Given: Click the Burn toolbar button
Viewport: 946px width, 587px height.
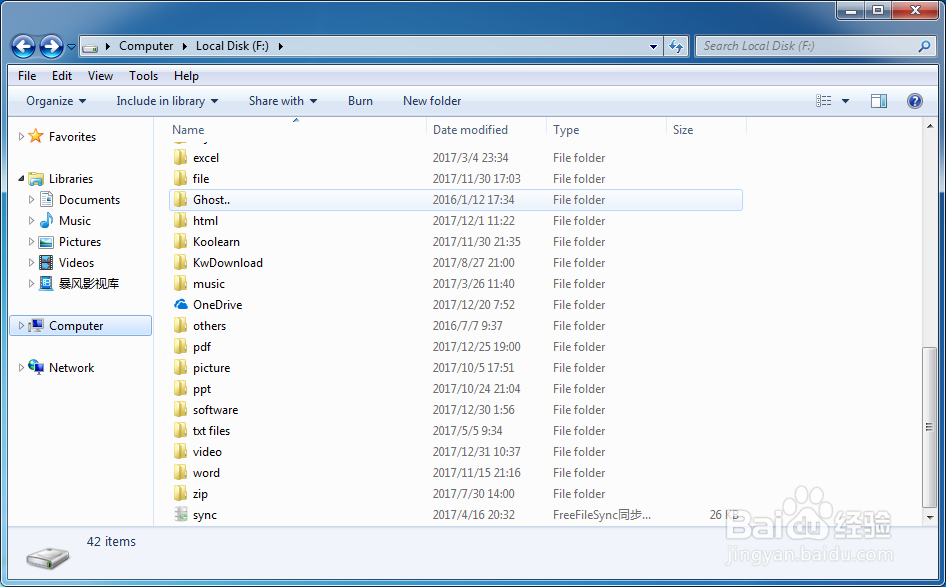Looking at the screenshot, I should (360, 101).
